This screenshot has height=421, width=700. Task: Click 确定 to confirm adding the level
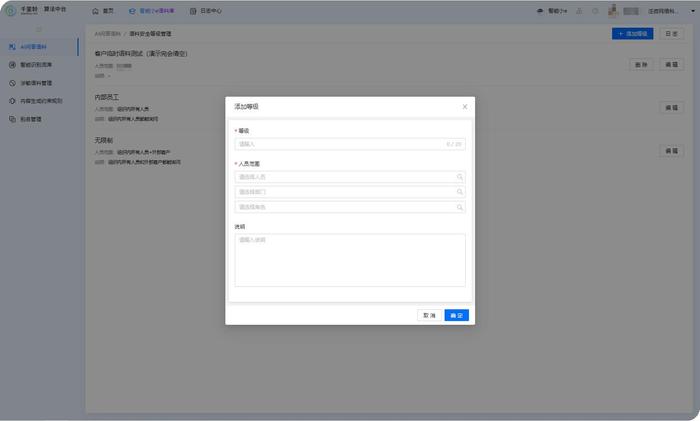click(x=456, y=315)
